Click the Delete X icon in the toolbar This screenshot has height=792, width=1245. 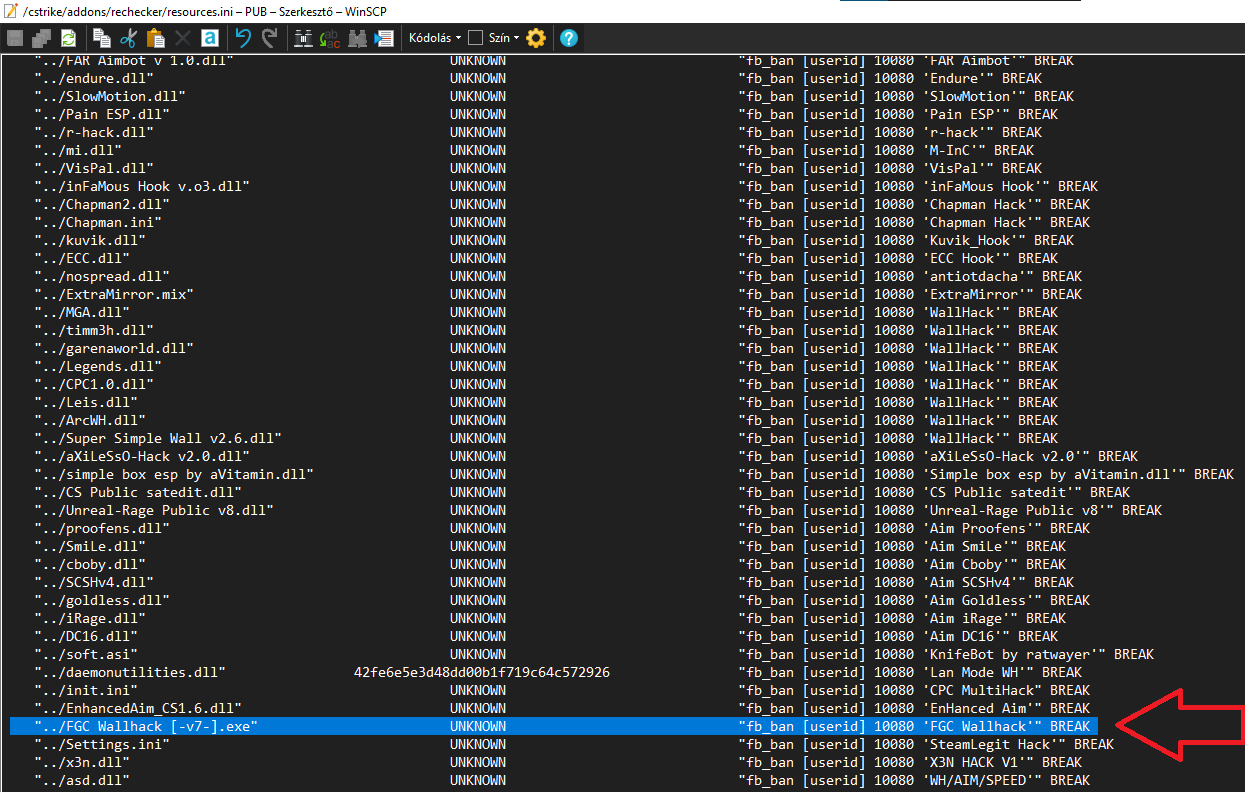pyautogui.click(x=182, y=38)
